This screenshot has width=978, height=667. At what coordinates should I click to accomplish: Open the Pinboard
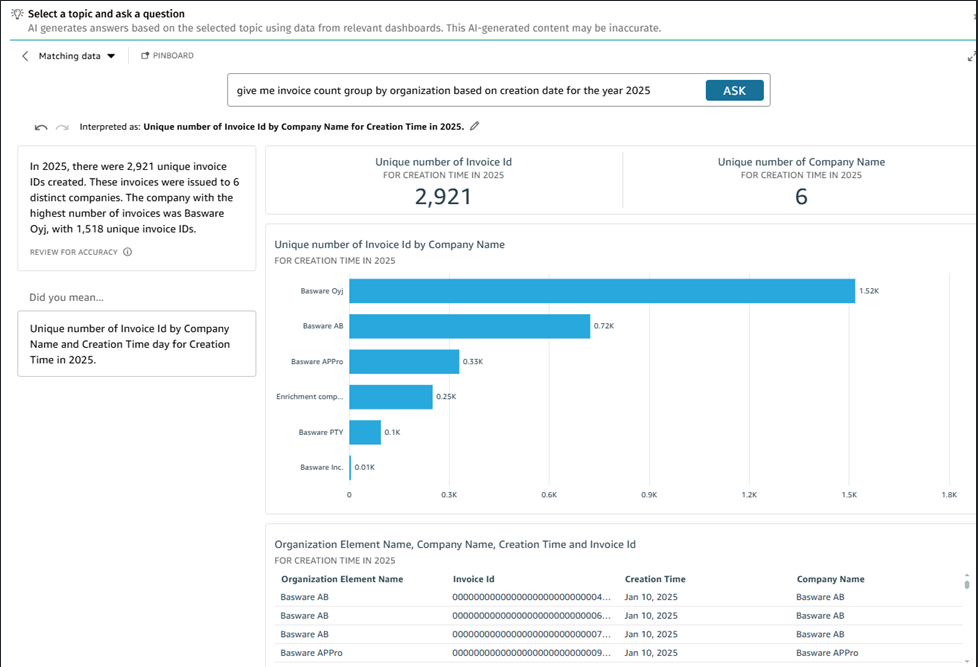tap(167, 56)
